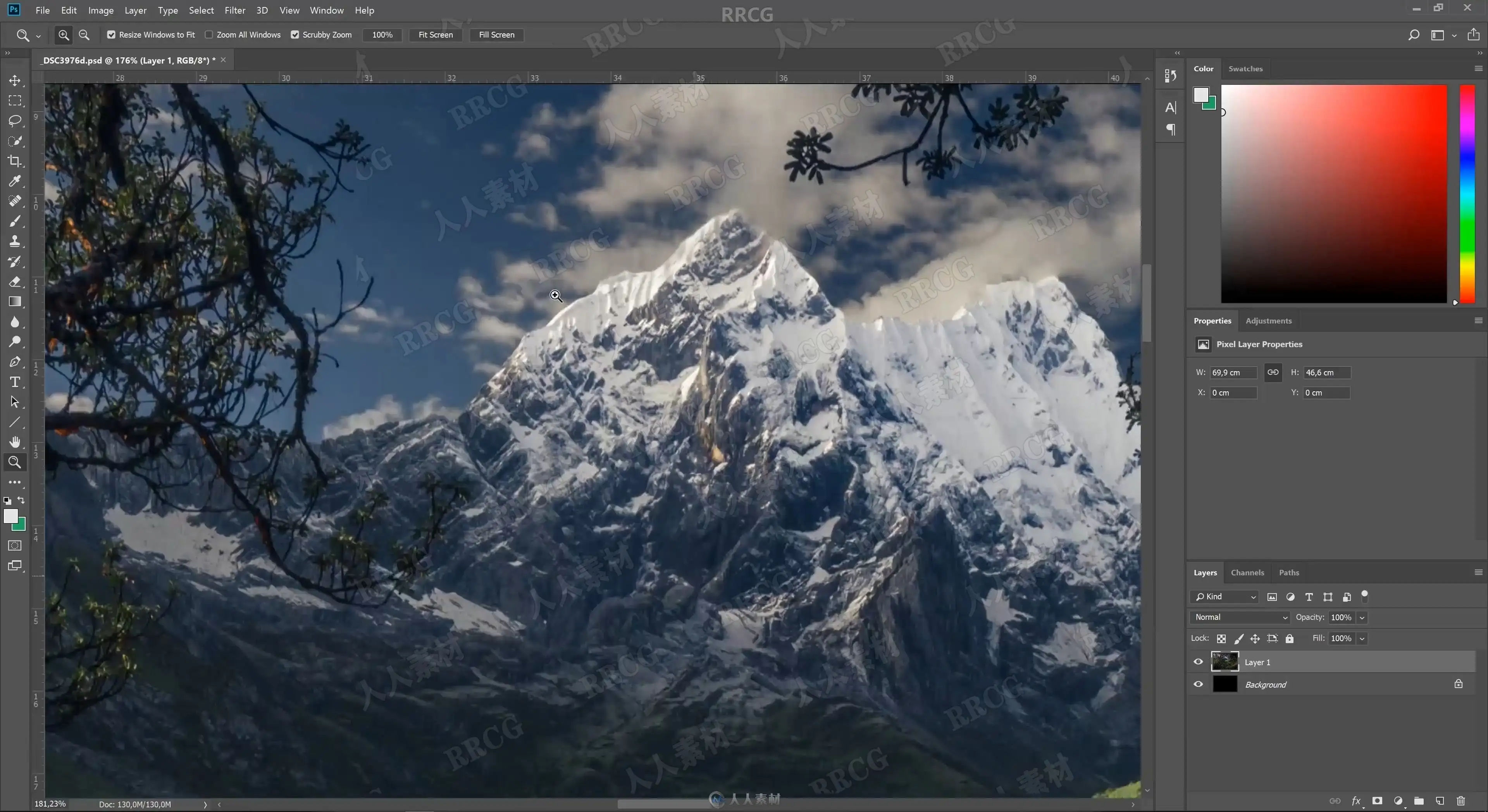The width and height of the screenshot is (1488, 812).
Task: Choose the Horizontal Type tool
Action: pyautogui.click(x=14, y=382)
